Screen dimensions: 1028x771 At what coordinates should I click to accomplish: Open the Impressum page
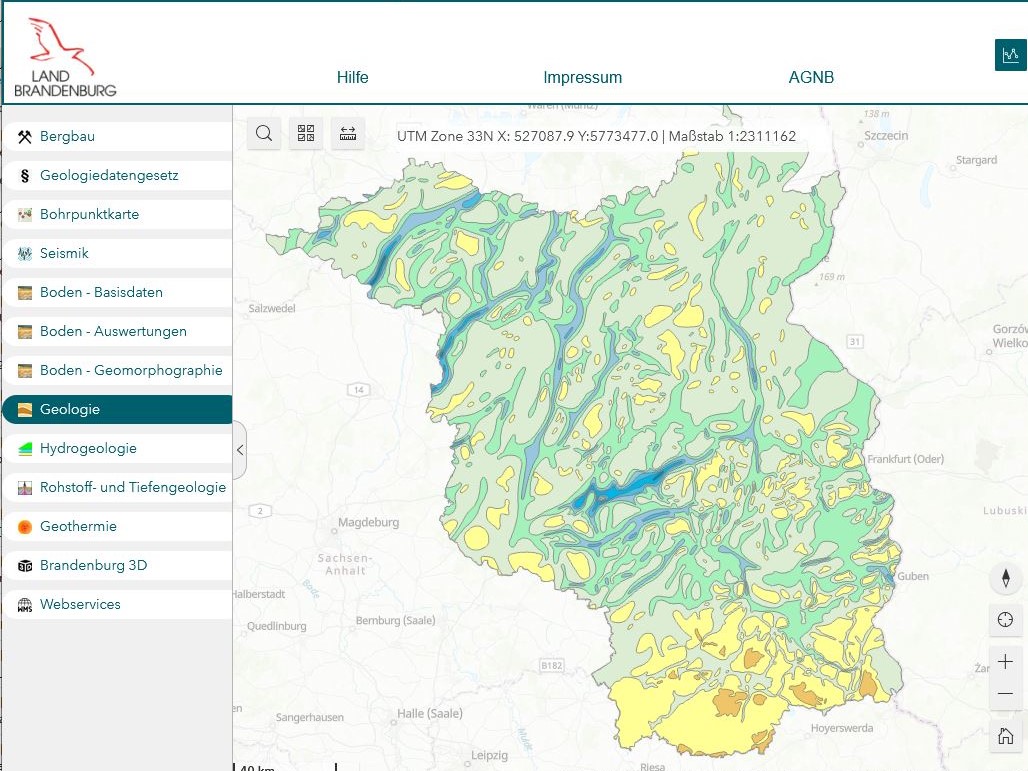(583, 77)
